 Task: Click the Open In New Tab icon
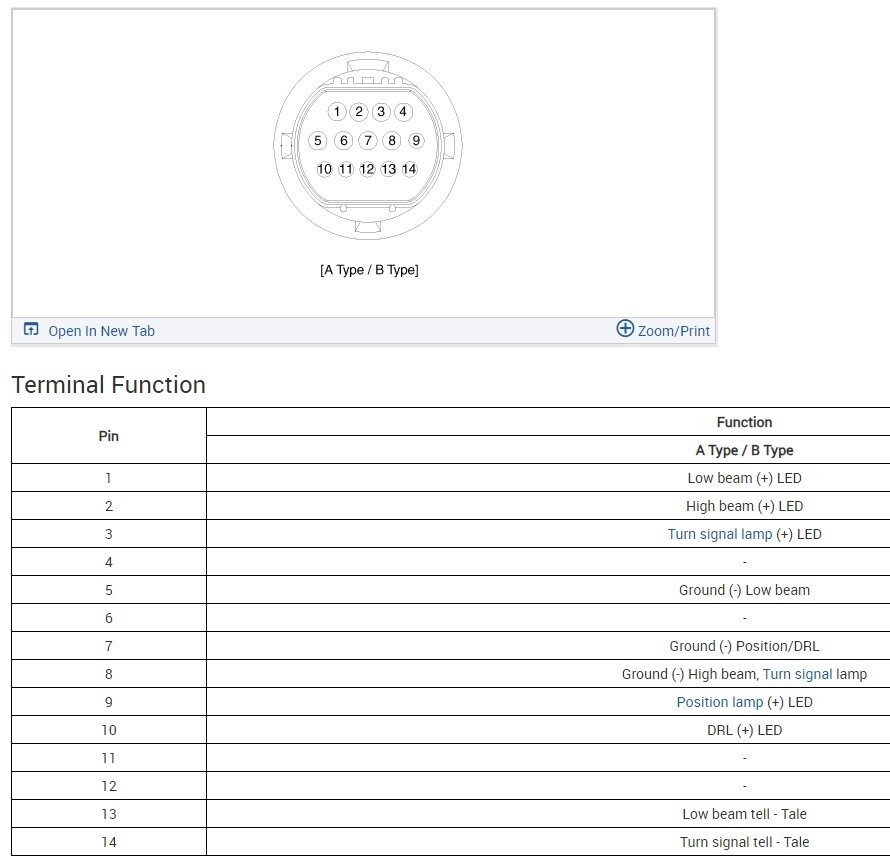coord(31,329)
